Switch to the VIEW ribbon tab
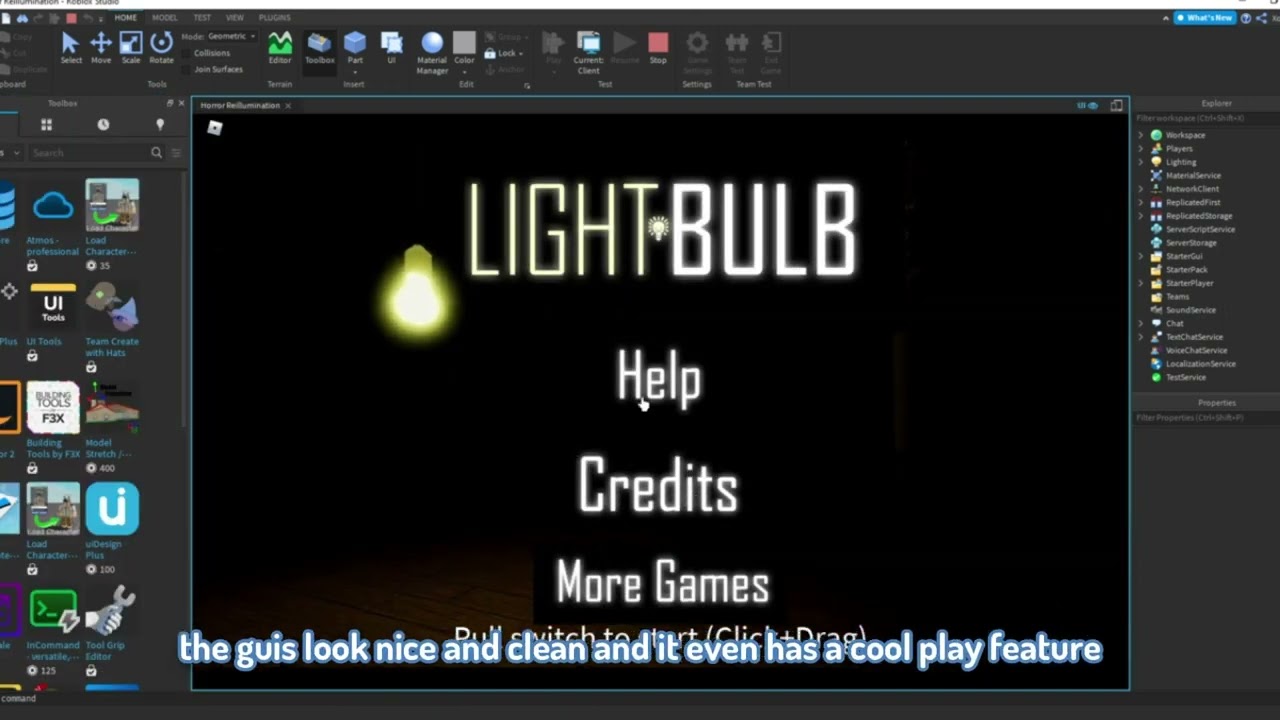Screen dimensions: 1280x720 coord(234,18)
